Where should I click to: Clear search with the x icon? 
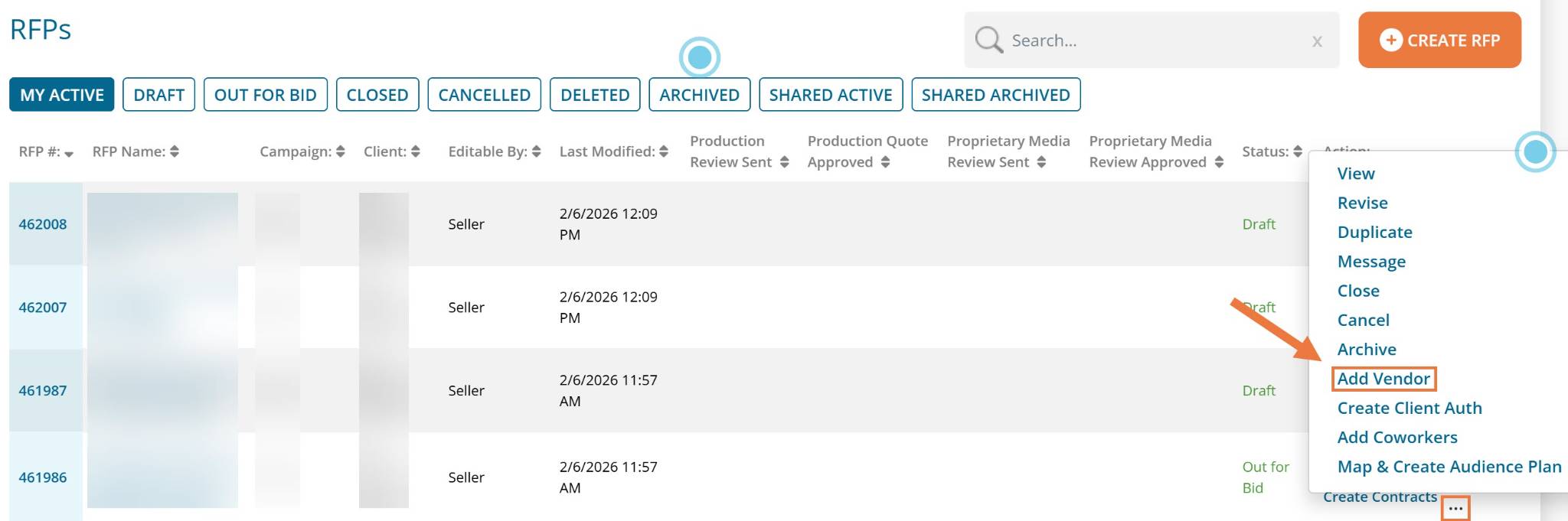click(x=1317, y=41)
